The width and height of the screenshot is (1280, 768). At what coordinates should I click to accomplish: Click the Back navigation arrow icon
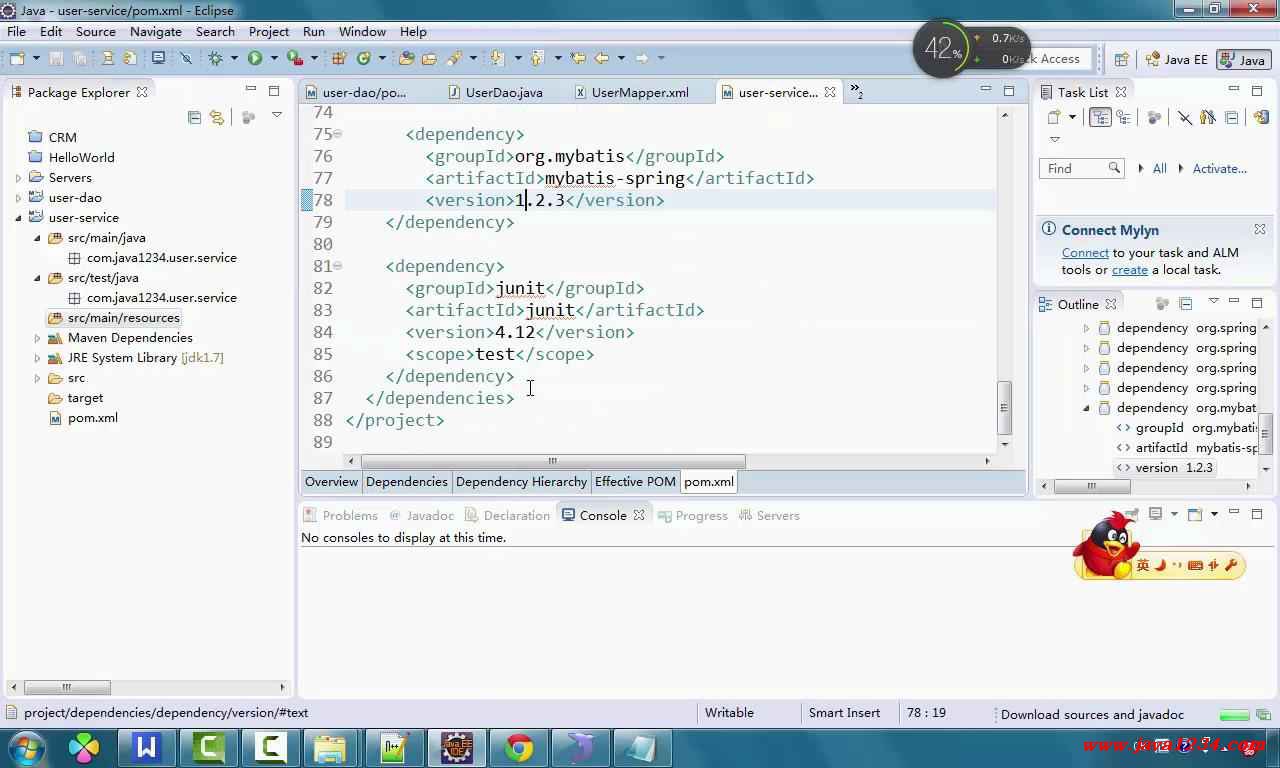pos(602,58)
